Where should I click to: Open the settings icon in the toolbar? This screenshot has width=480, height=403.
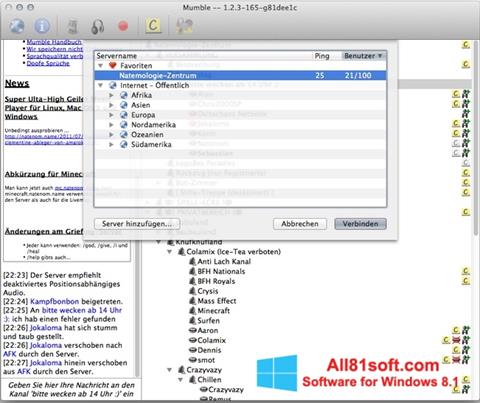pyautogui.click(x=184, y=26)
